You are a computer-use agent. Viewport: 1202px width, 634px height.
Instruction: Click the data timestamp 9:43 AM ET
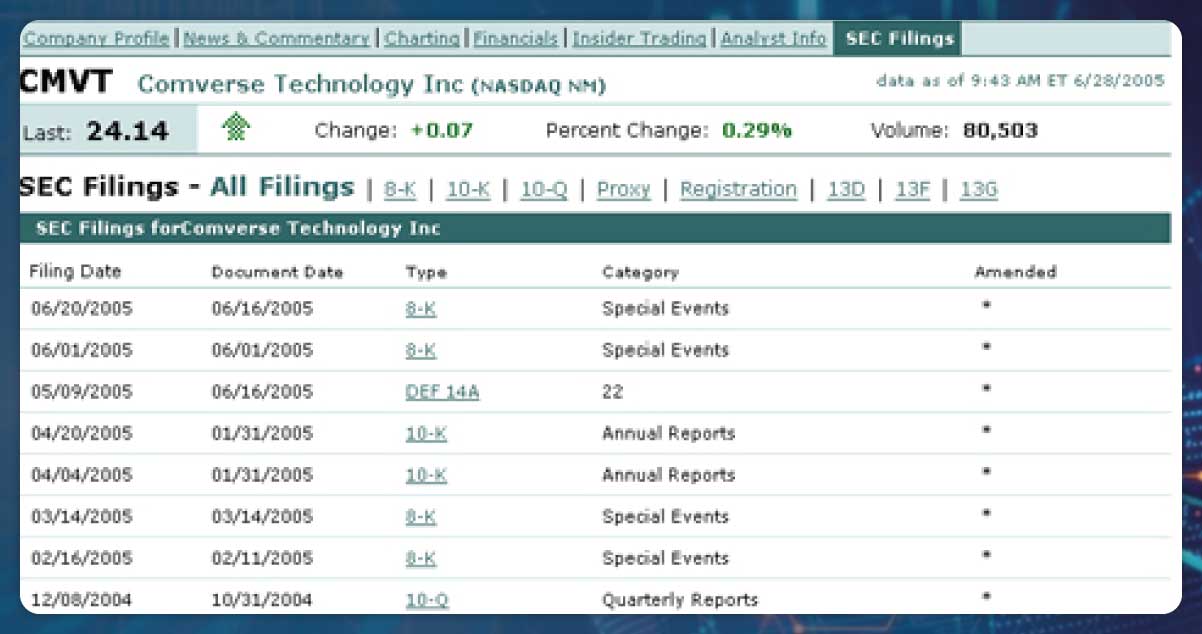[x=1018, y=81]
